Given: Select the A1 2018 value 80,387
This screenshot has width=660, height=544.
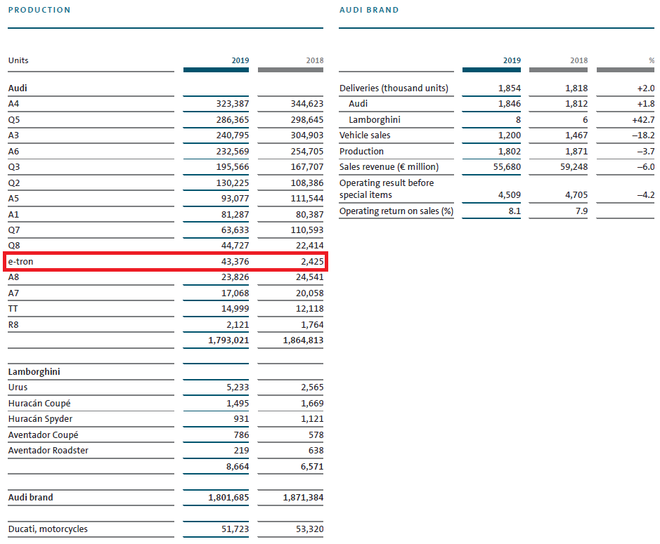Looking at the screenshot, I should click(x=309, y=214).
